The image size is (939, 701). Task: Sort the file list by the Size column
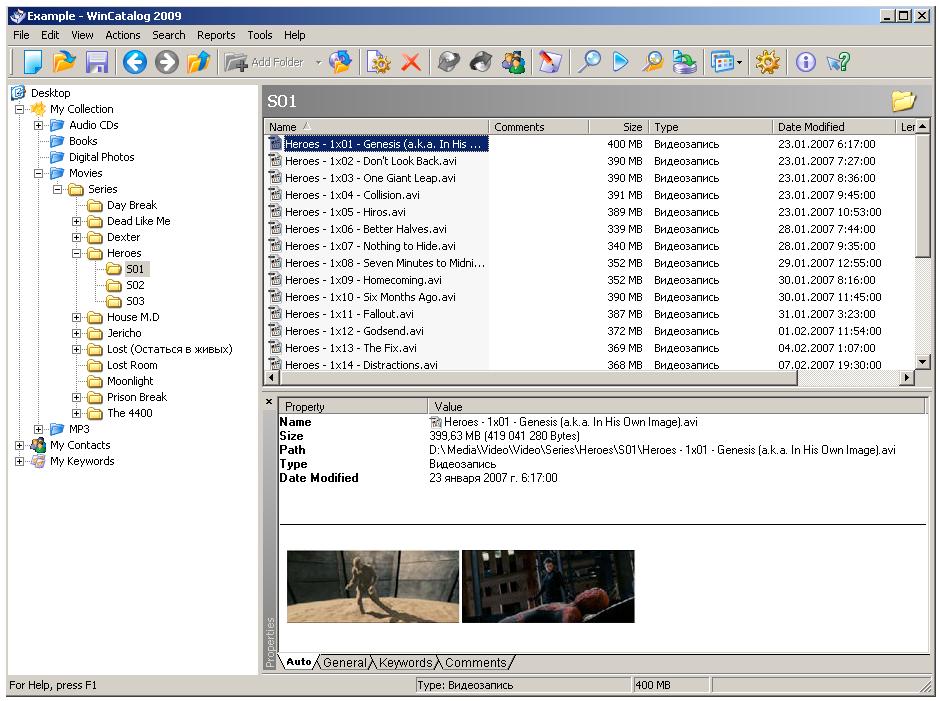click(x=619, y=127)
